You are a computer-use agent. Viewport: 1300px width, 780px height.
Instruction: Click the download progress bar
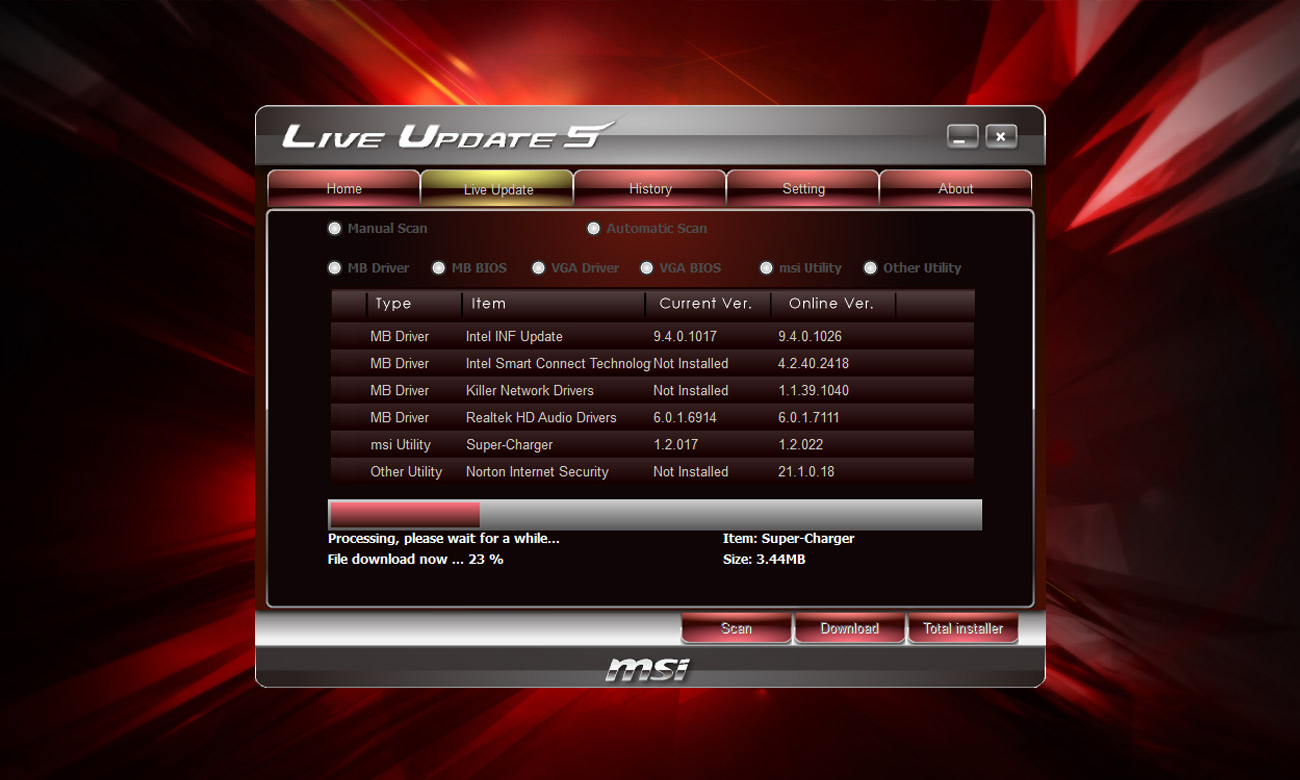coord(655,515)
